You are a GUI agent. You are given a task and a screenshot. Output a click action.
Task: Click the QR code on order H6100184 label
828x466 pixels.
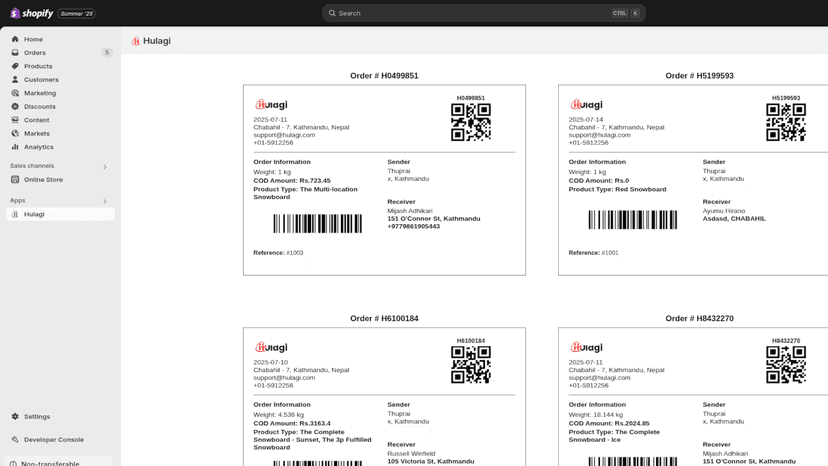pos(471,365)
